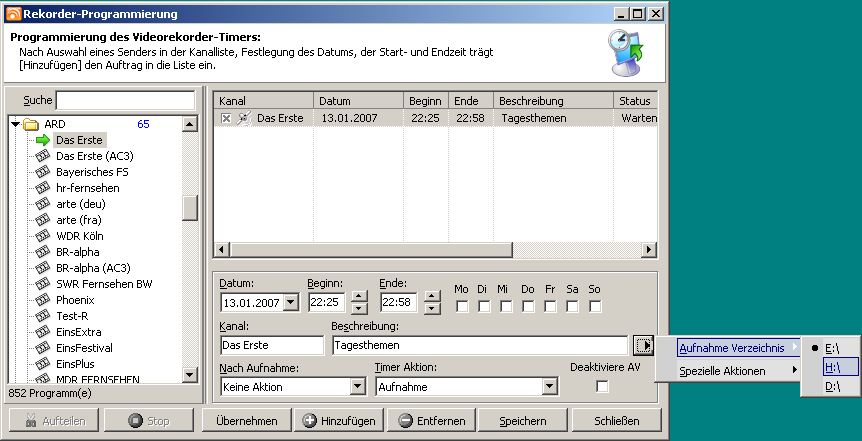Screen dimensions: 862x441
Task: Open the Nach Aufnahme dropdown
Action: click(x=358, y=387)
